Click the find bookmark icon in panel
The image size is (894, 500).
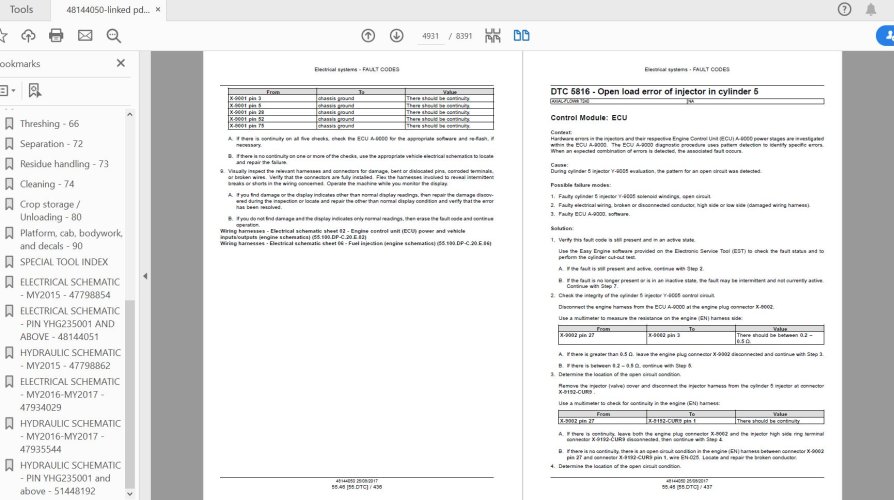pos(34,90)
